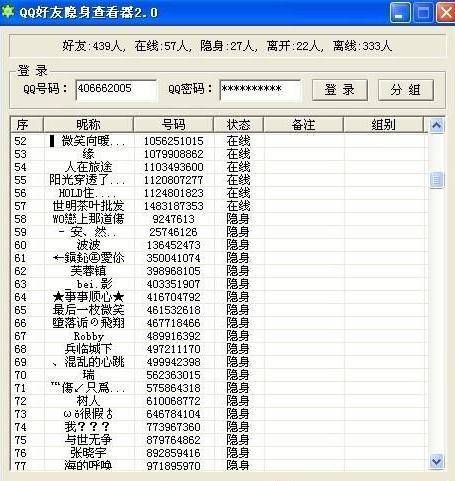This screenshot has height=481, width=455.
Task: Sort by the 昵称 column header
Action: pyautogui.click(x=88, y=125)
